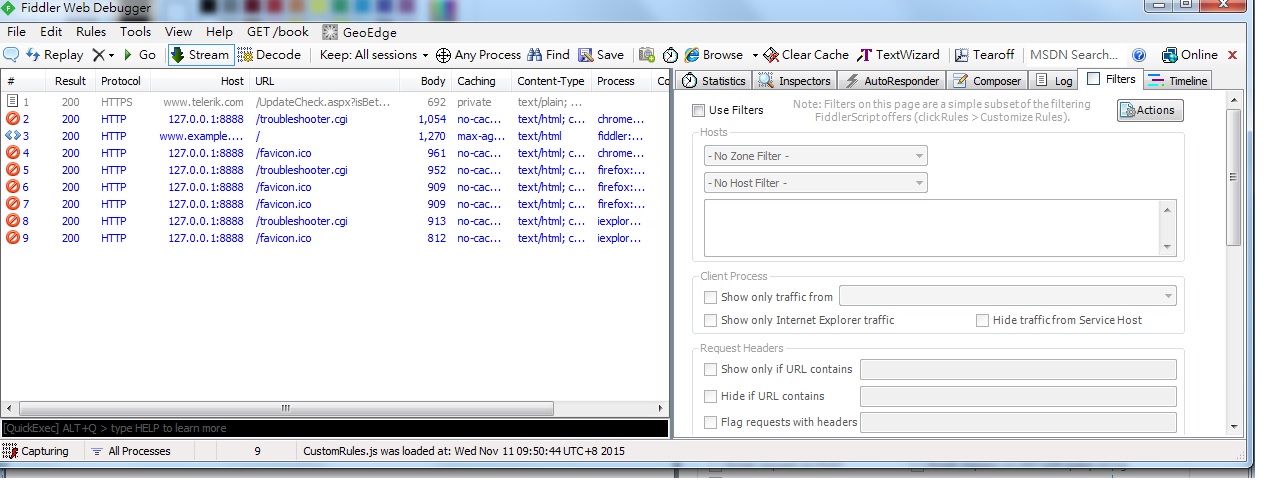
Task: Click the QuickExec command box
Action: pos(334,428)
